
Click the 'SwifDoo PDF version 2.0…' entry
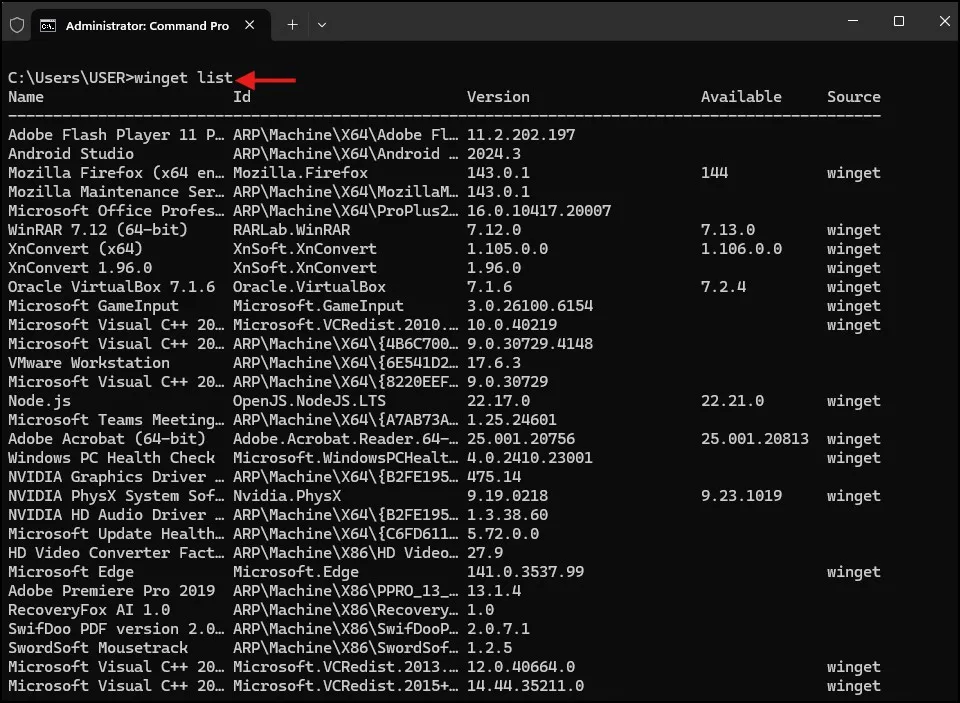point(116,628)
